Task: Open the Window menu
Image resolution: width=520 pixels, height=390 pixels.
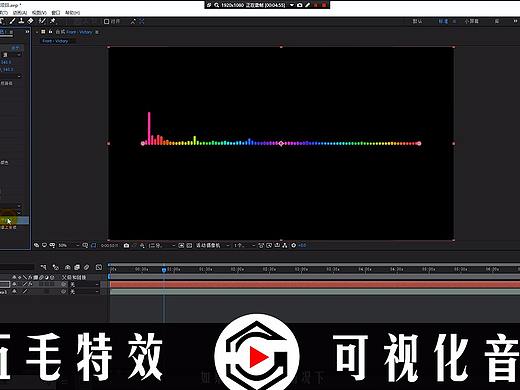Action: pyautogui.click(x=56, y=13)
